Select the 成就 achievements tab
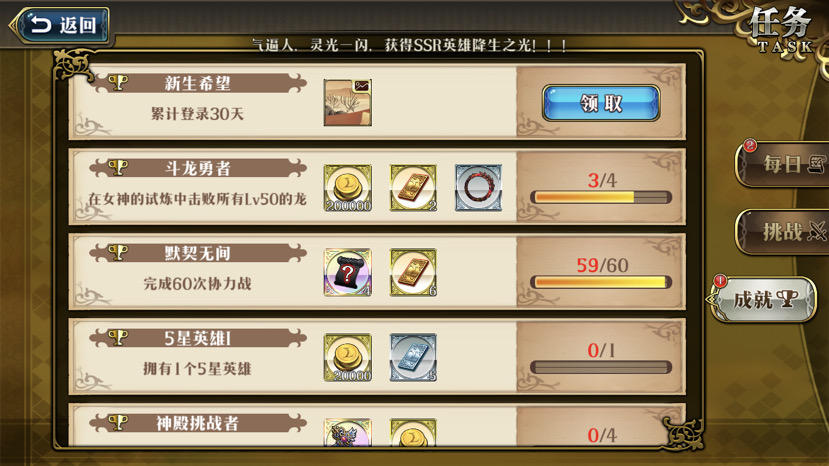 [x=763, y=300]
